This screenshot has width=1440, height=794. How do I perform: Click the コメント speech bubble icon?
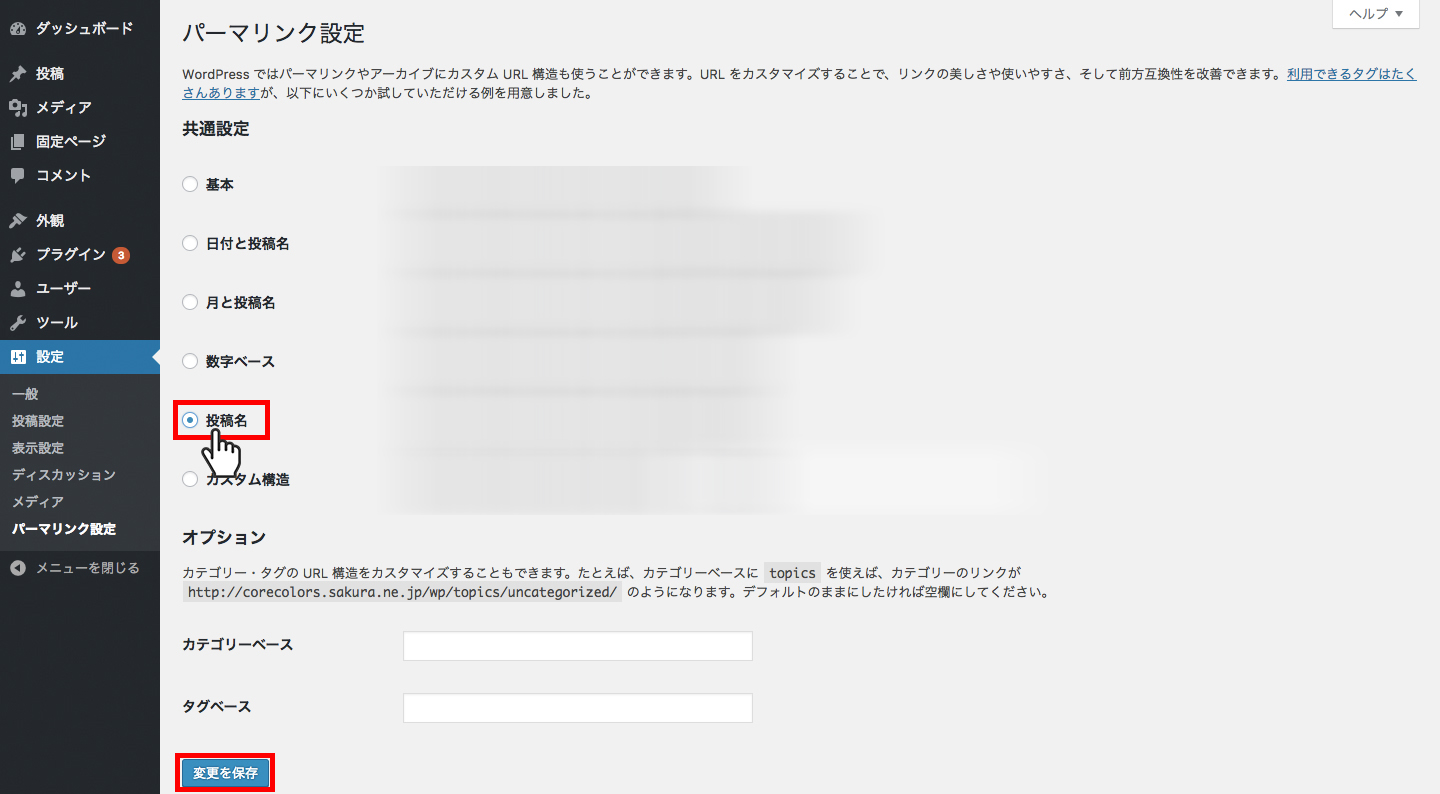(x=18, y=175)
